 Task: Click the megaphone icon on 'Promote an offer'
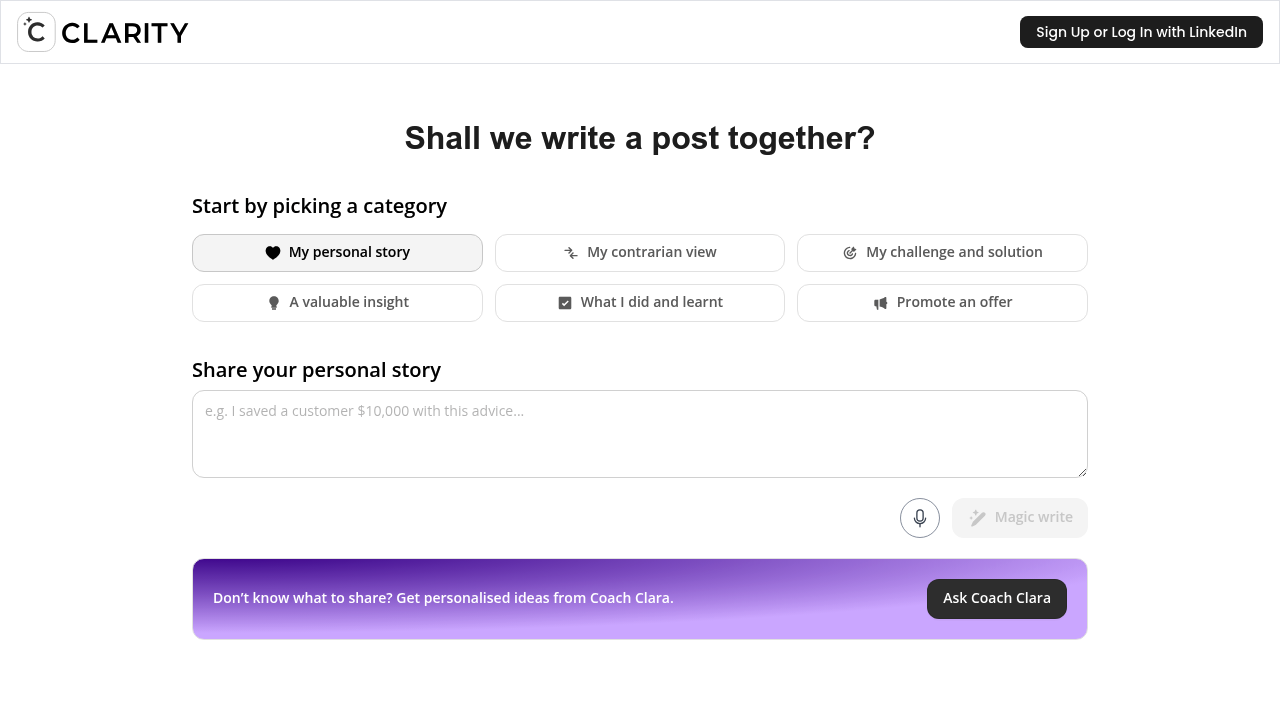(x=880, y=302)
